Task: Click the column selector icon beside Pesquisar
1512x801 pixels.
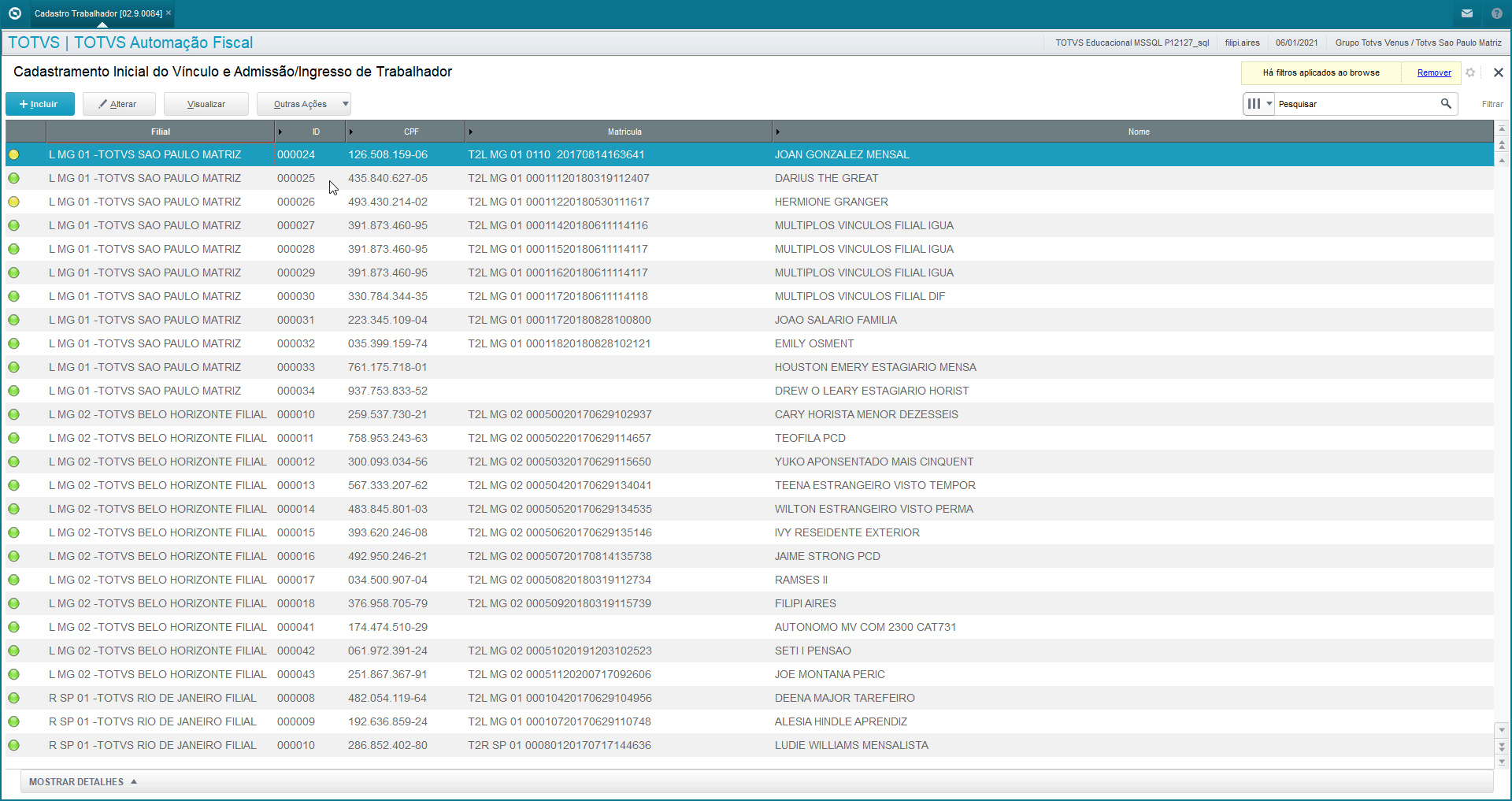Action: coord(1254,104)
